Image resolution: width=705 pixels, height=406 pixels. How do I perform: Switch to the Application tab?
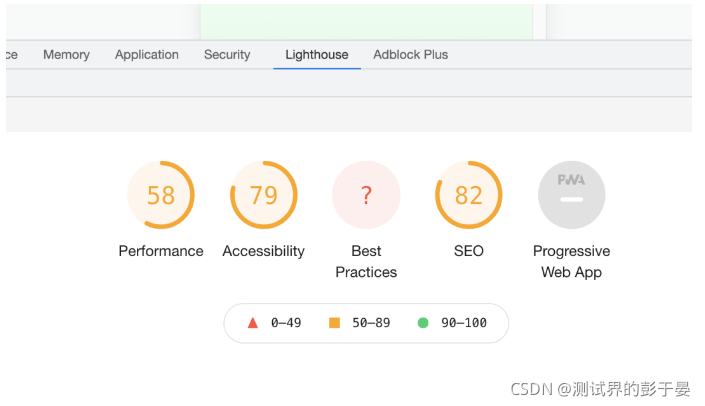pyautogui.click(x=147, y=55)
